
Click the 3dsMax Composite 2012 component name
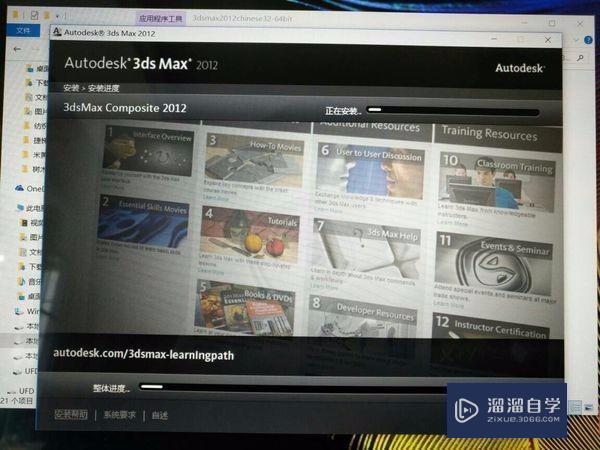pos(125,108)
